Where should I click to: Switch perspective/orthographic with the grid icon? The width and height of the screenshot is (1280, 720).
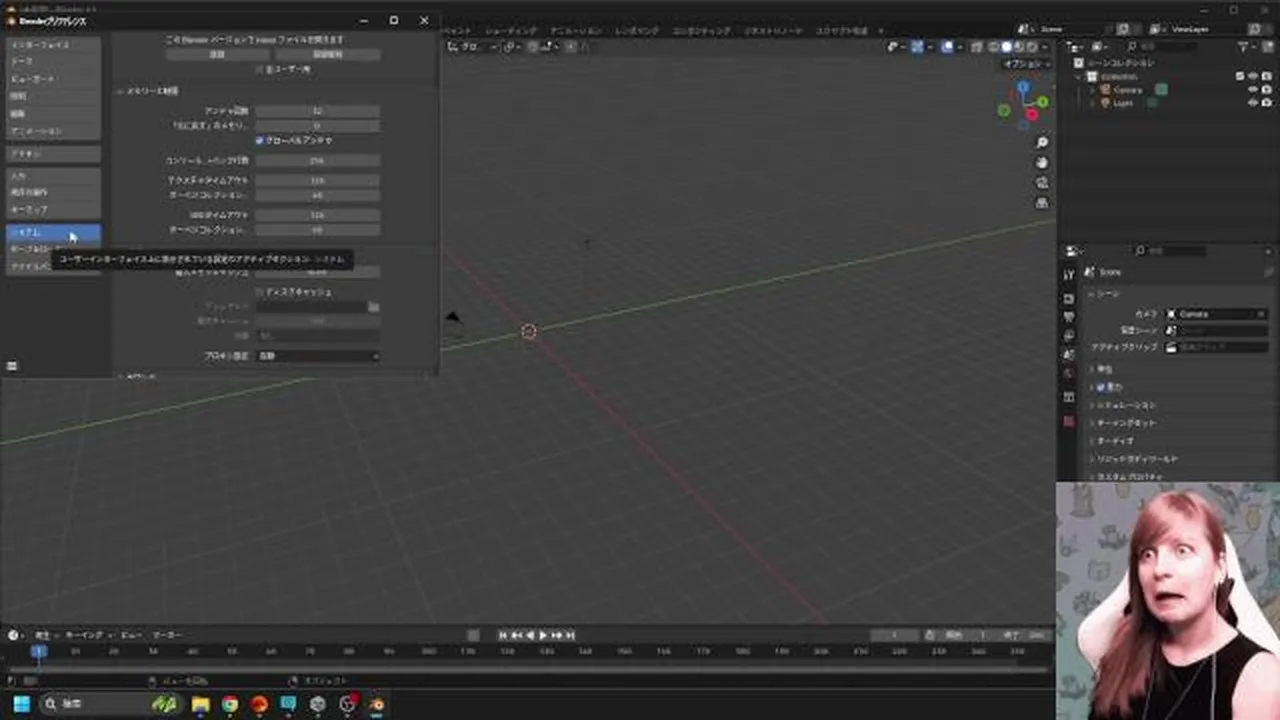click(1042, 203)
